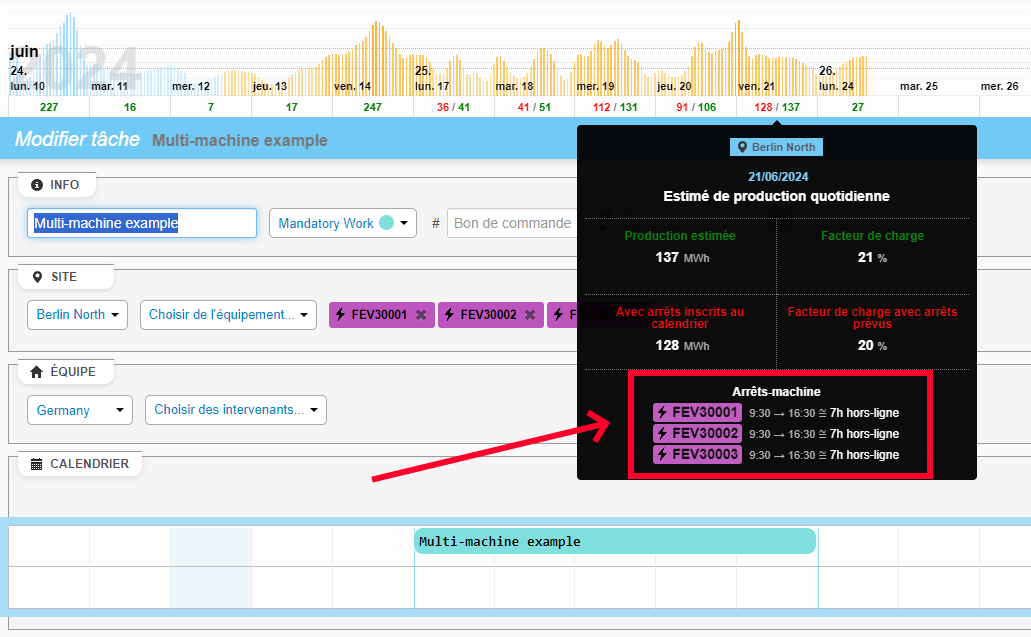
Task: Click the 128 / 137 production value
Action: coord(776,107)
